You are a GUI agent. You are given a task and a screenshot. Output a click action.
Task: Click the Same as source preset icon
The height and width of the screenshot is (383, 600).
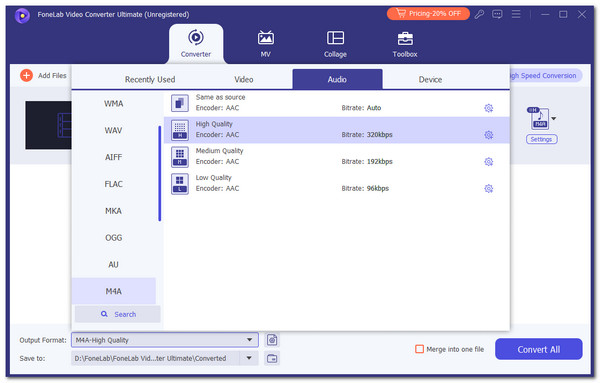pyautogui.click(x=180, y=103)
